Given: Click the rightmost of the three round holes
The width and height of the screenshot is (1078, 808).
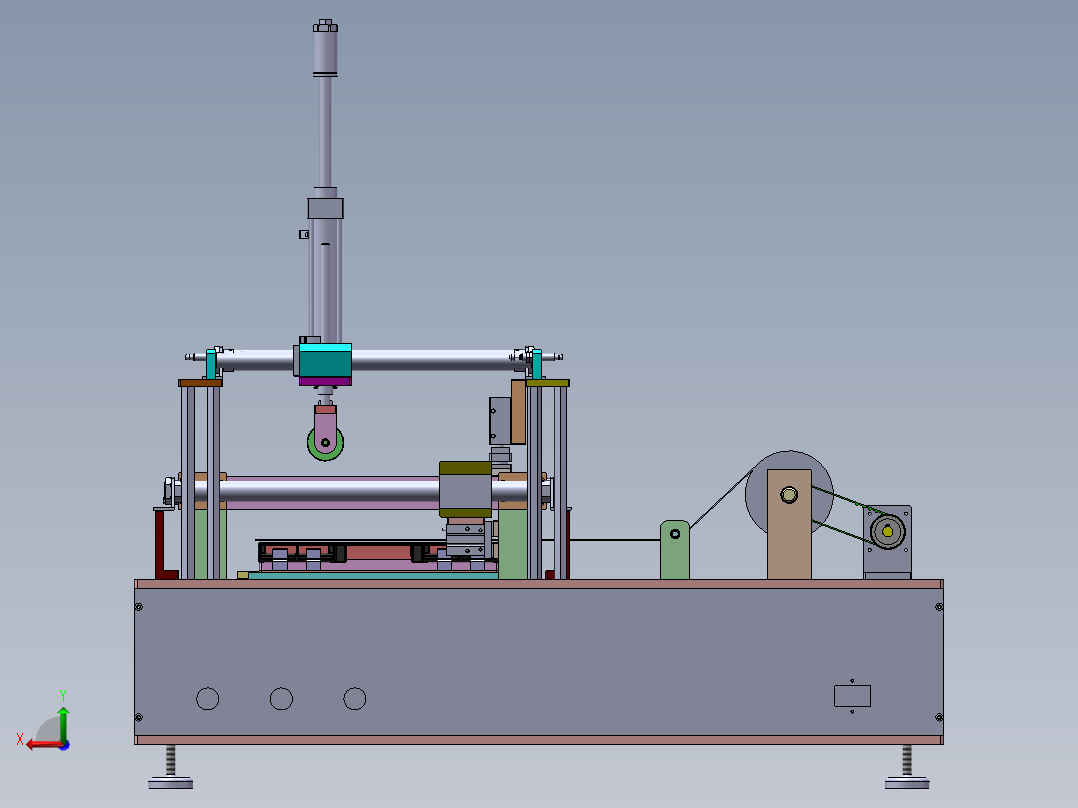Looking at the screenshot, I should [355, 699].
